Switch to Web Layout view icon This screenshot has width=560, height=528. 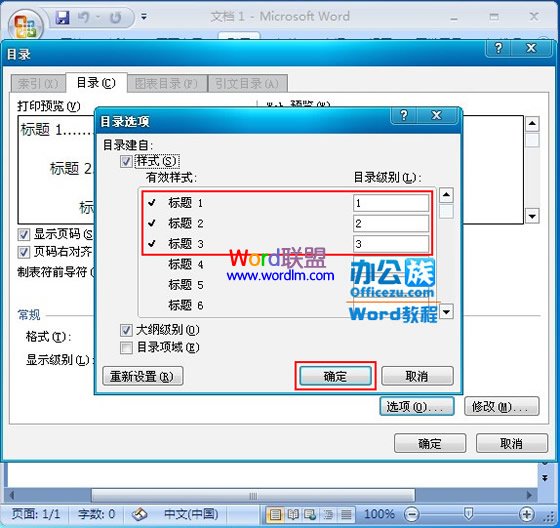click(x=310, y=515)
